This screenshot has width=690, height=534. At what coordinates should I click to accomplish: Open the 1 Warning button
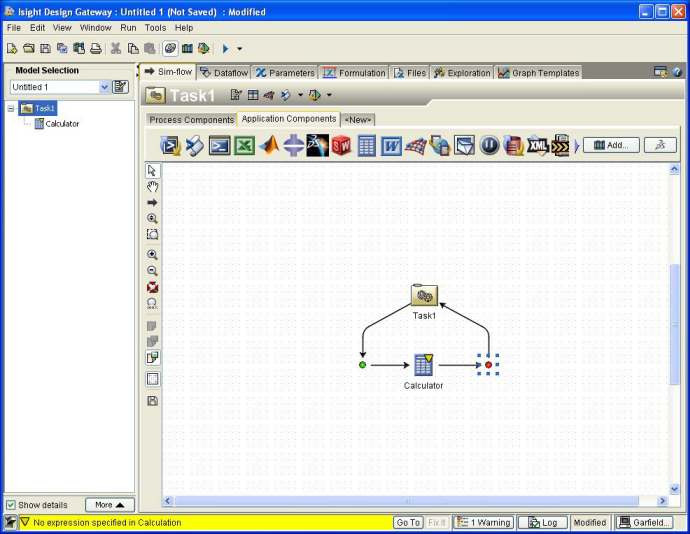pos(484,523)
